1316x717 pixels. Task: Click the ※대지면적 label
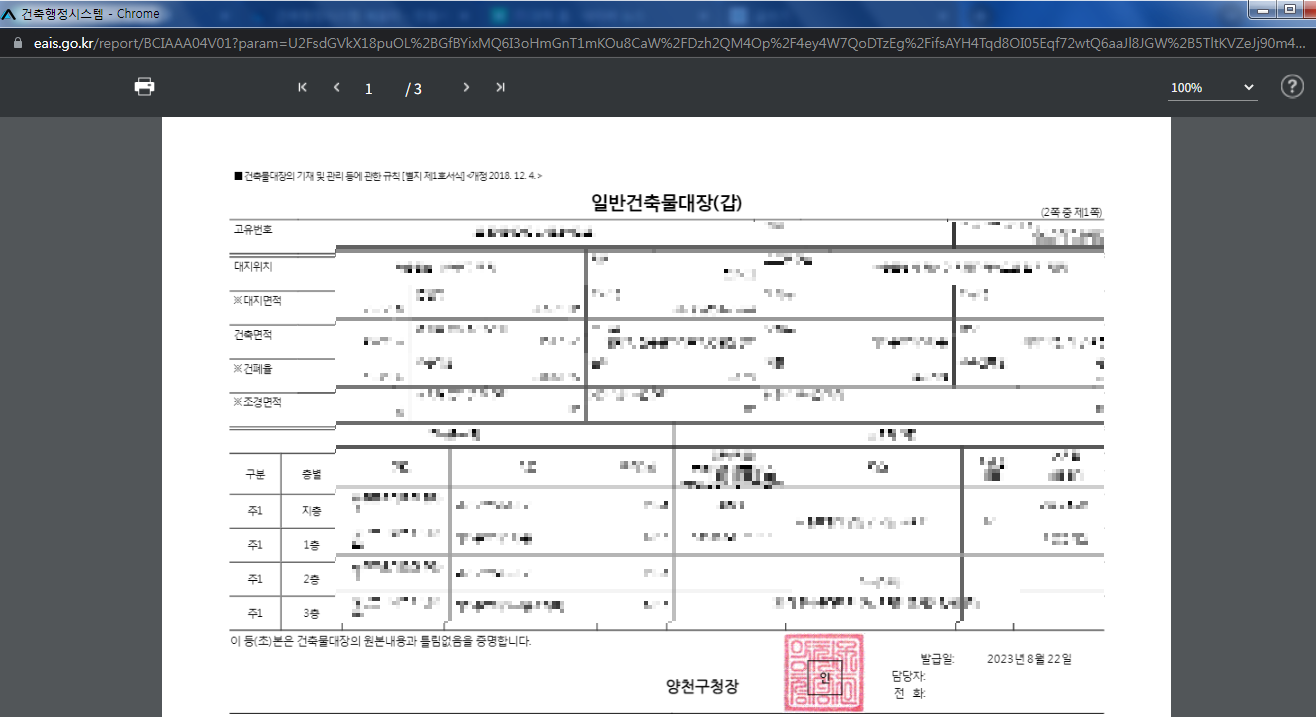[x=258, y=300]
